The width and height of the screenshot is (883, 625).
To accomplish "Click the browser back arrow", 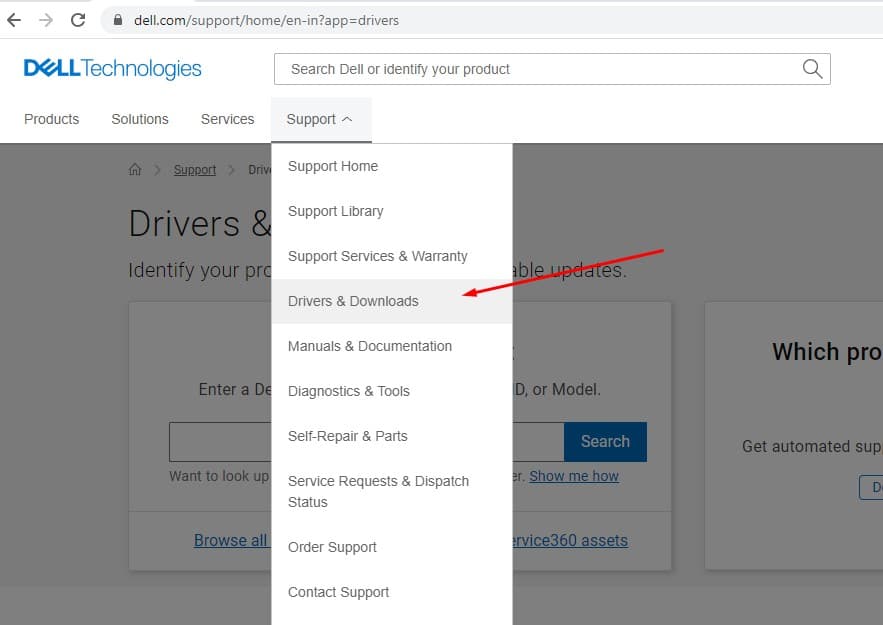I will pyautogui.click(x=14, y=20).
